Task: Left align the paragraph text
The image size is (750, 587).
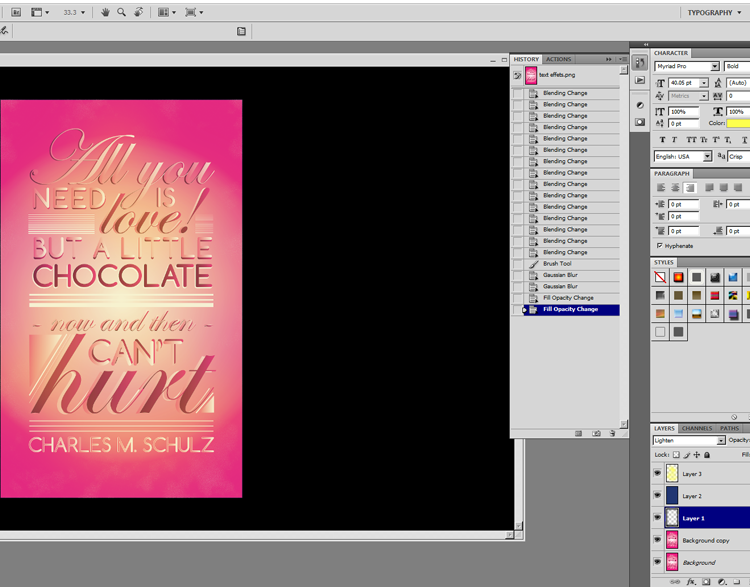Action: coord(661,188)
